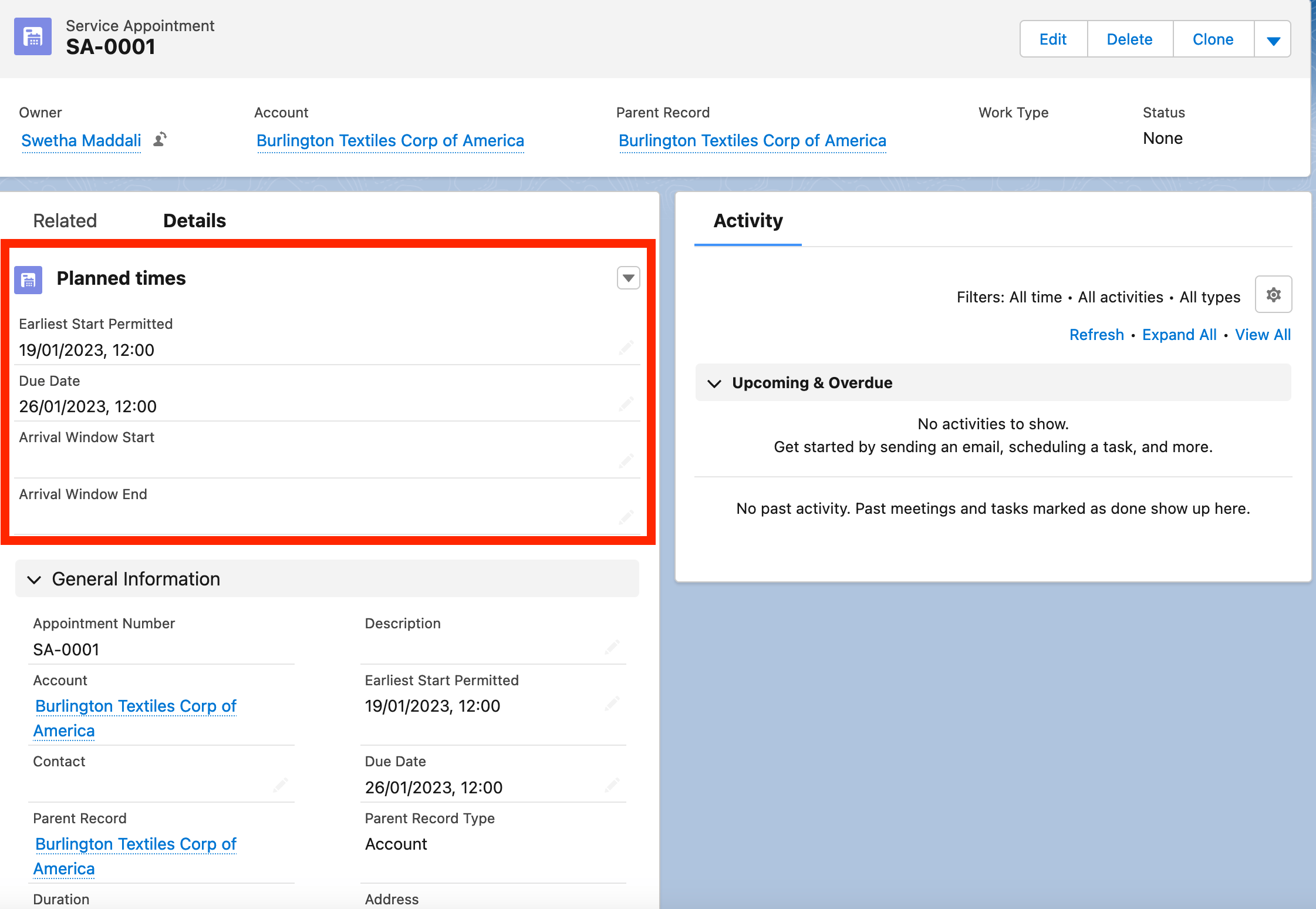Click the Edit button
The height and width of the screenshot is (909, 1316).
tap(1052, 39)
